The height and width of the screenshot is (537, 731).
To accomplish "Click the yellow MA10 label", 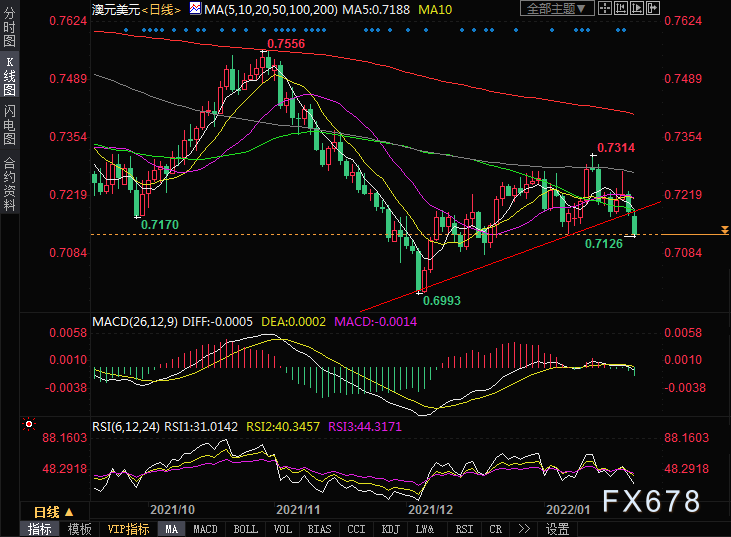I will pos(435,9).
